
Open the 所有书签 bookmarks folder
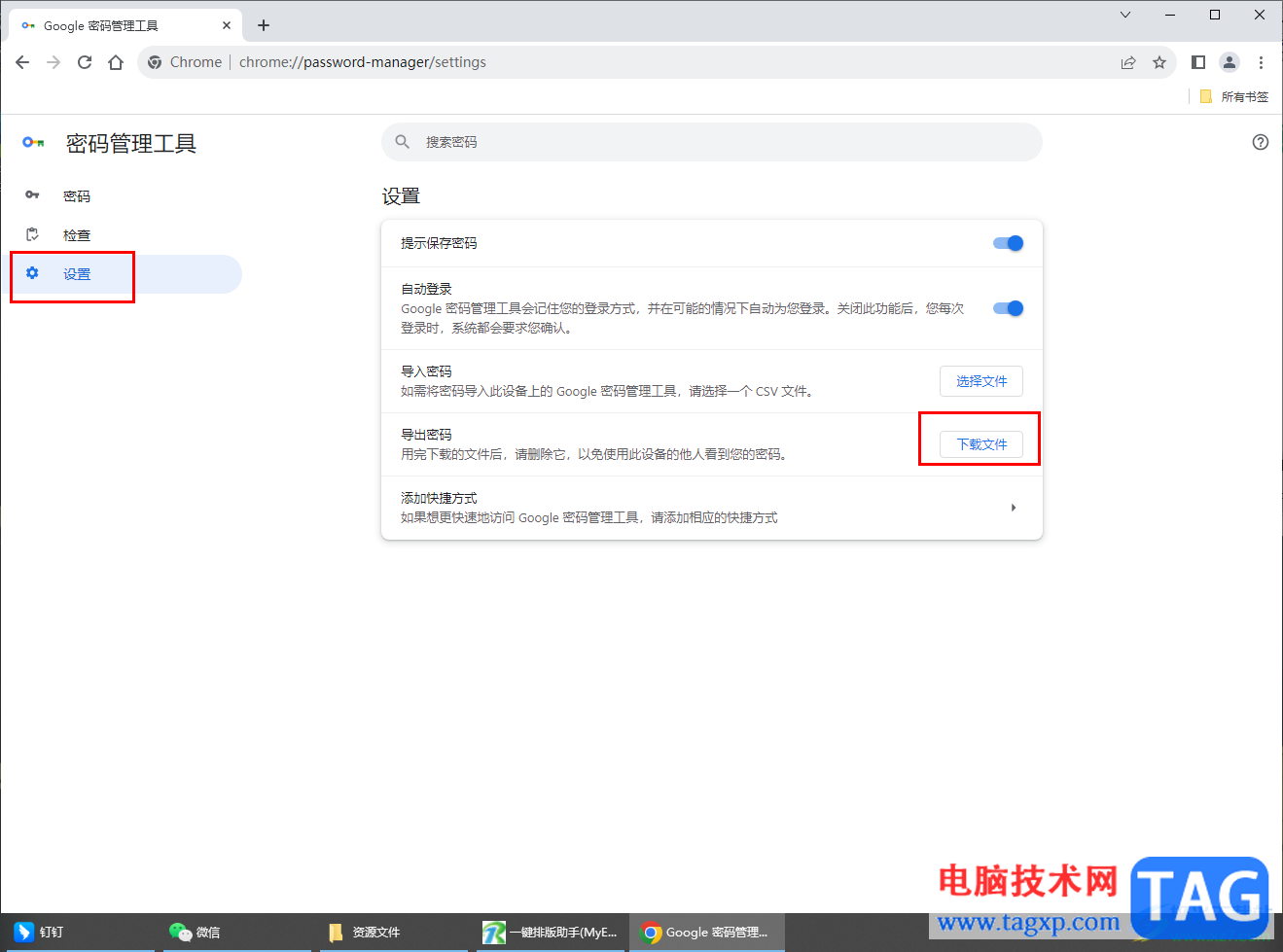tap(1233, 96)
